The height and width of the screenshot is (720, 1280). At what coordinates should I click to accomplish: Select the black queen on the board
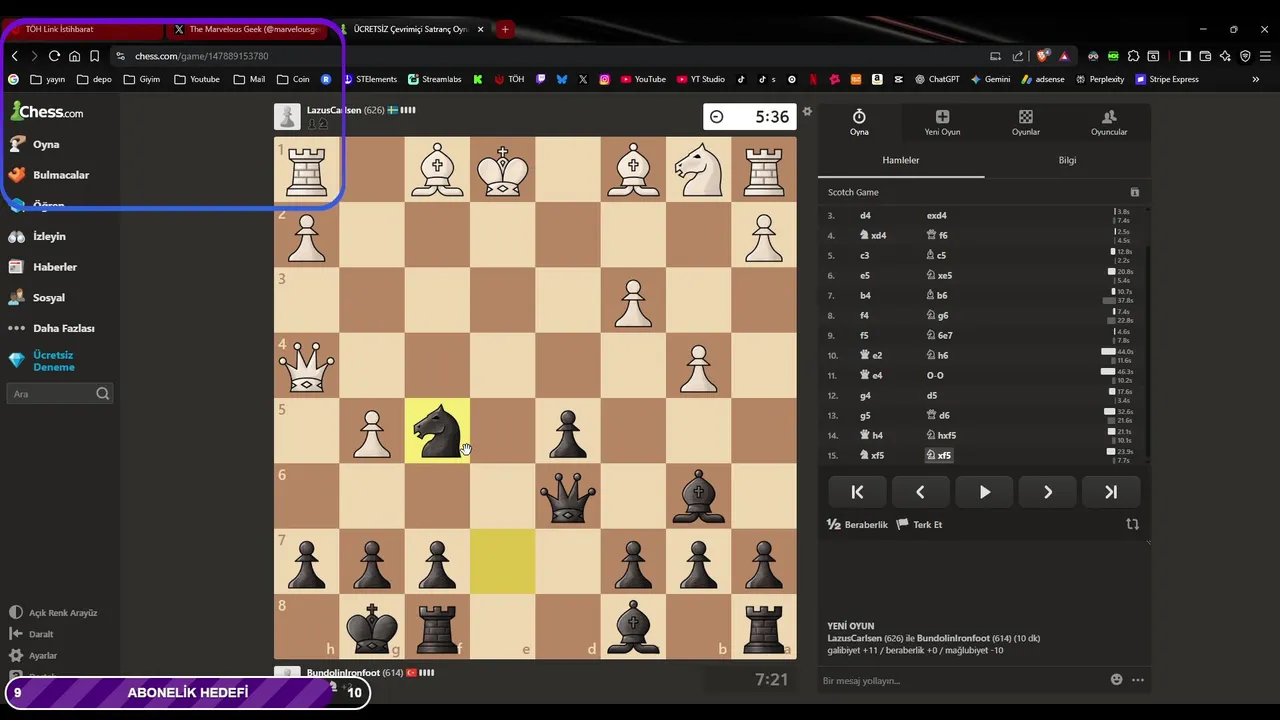[568, 496]
